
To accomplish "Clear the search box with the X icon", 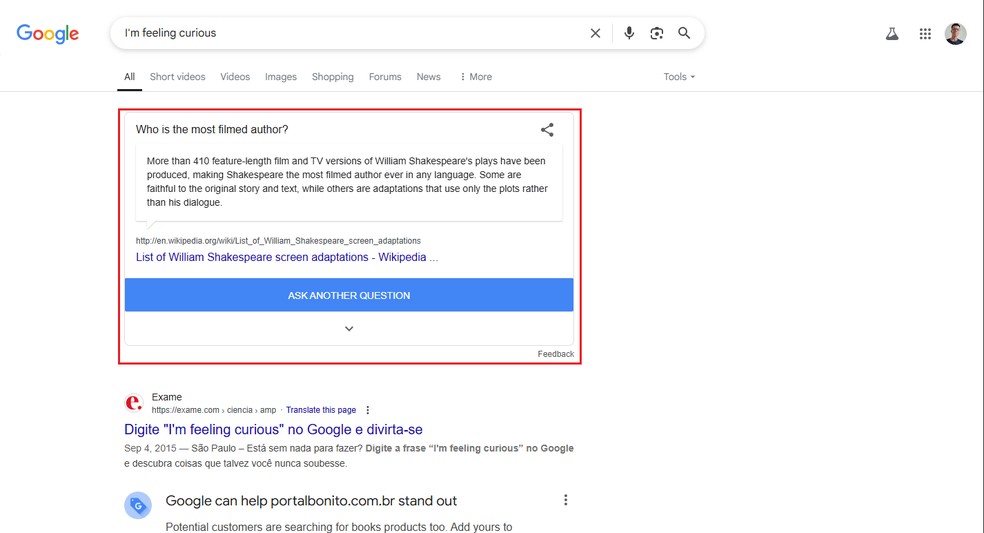I will 596,33.
